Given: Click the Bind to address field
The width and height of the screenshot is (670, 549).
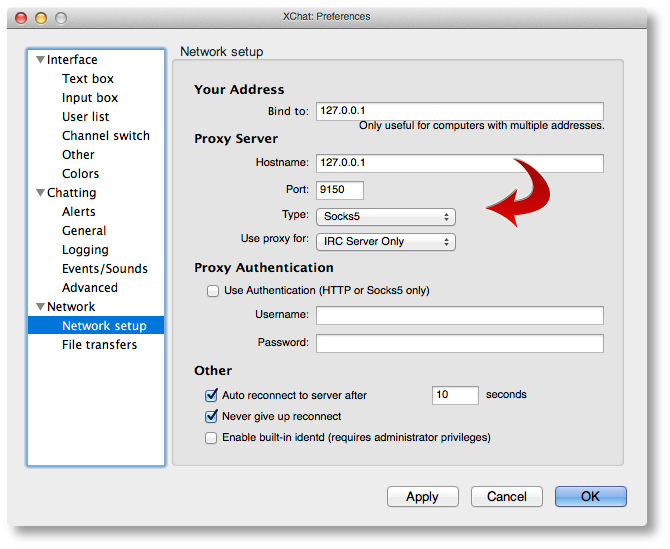Looking at the screenshot, I should tap(460, 111).
